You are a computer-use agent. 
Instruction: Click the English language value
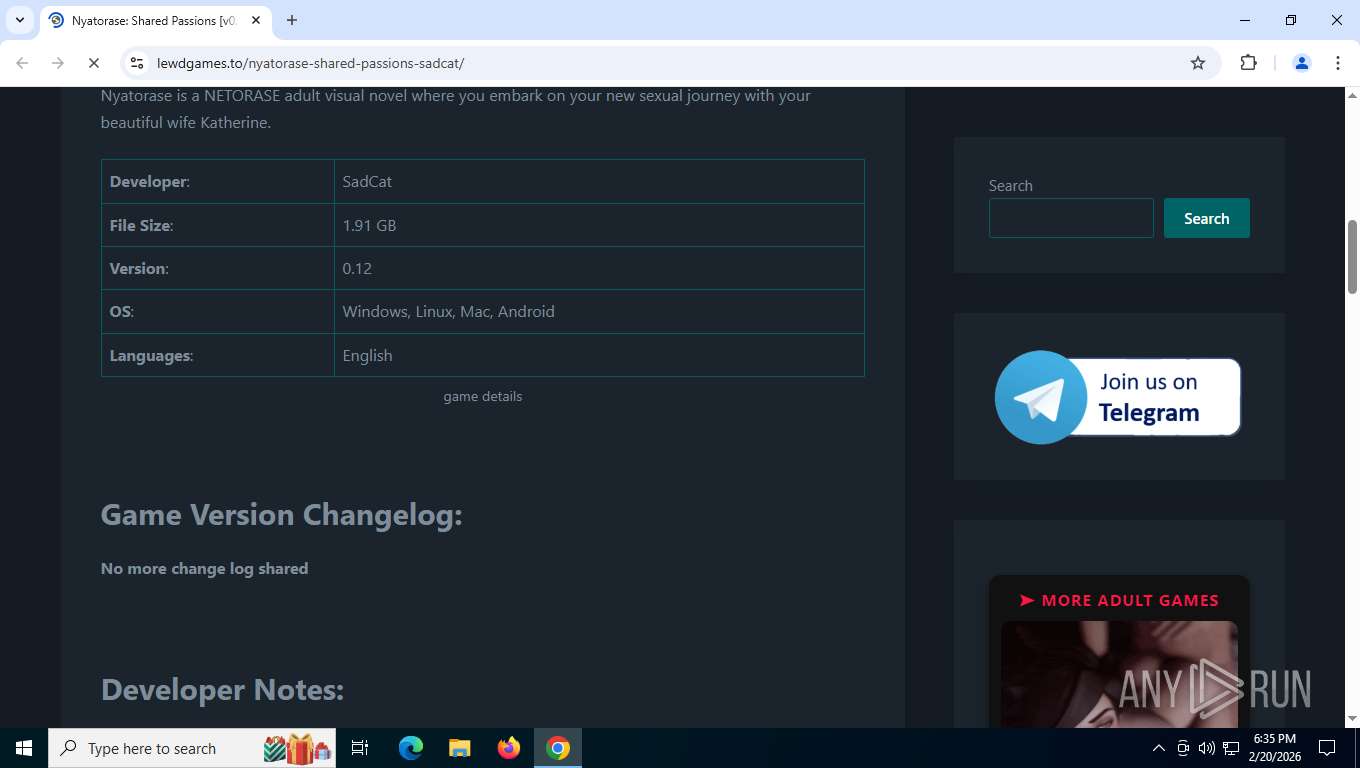point(367,355)
